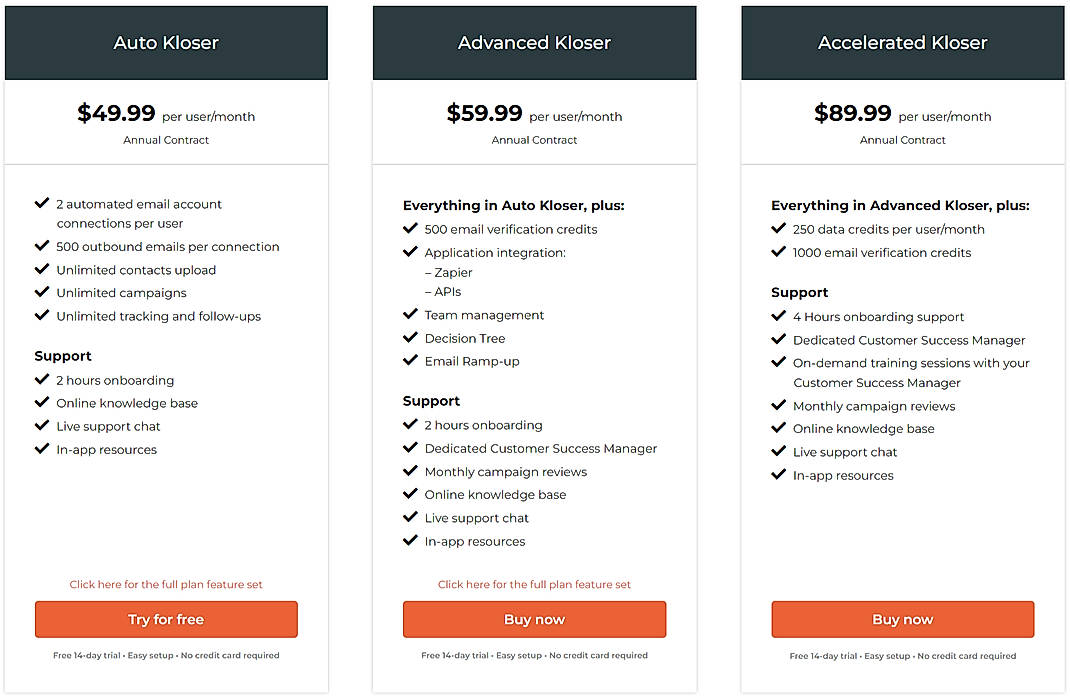
Task: Open the full plan feature set for Advanced Kloser
Action: 534,585
